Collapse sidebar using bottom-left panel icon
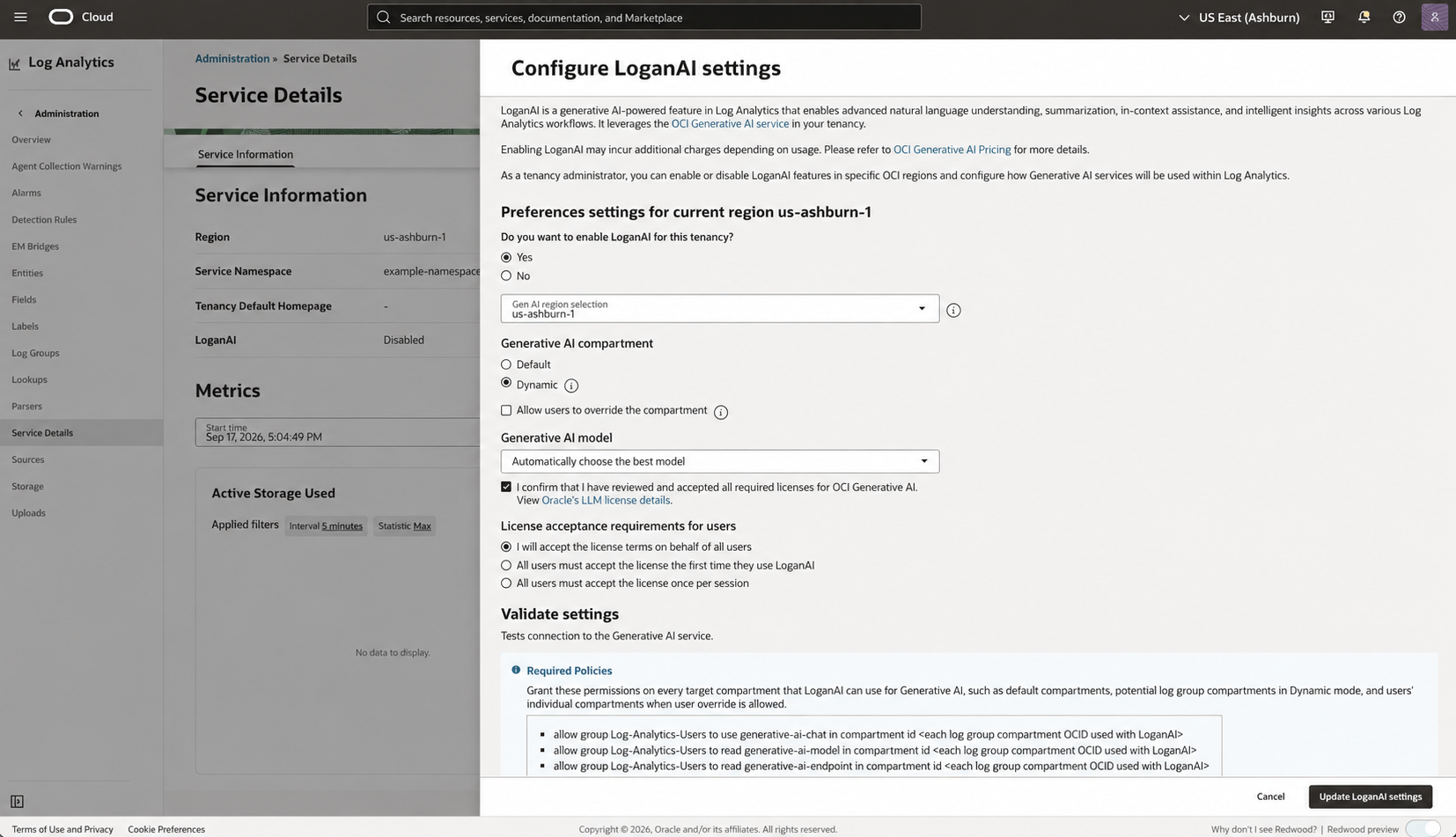The width and height of the screenshot is (1456, 837). point(17,801)
